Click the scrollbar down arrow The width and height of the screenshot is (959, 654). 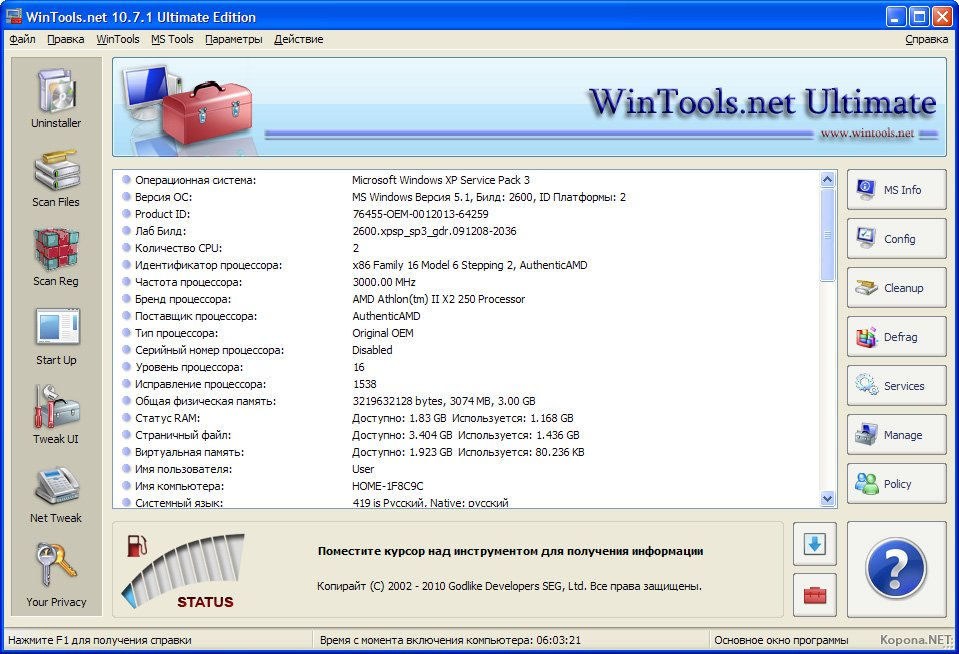pos(828,499)
